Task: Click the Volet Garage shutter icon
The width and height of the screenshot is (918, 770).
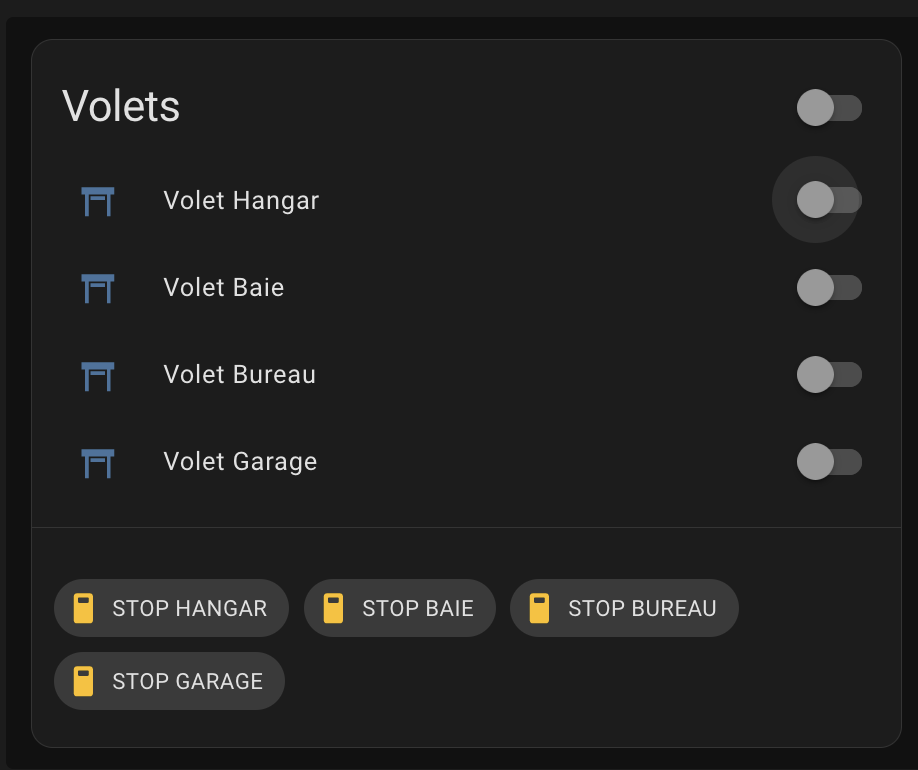Action: tap(98, 463)
